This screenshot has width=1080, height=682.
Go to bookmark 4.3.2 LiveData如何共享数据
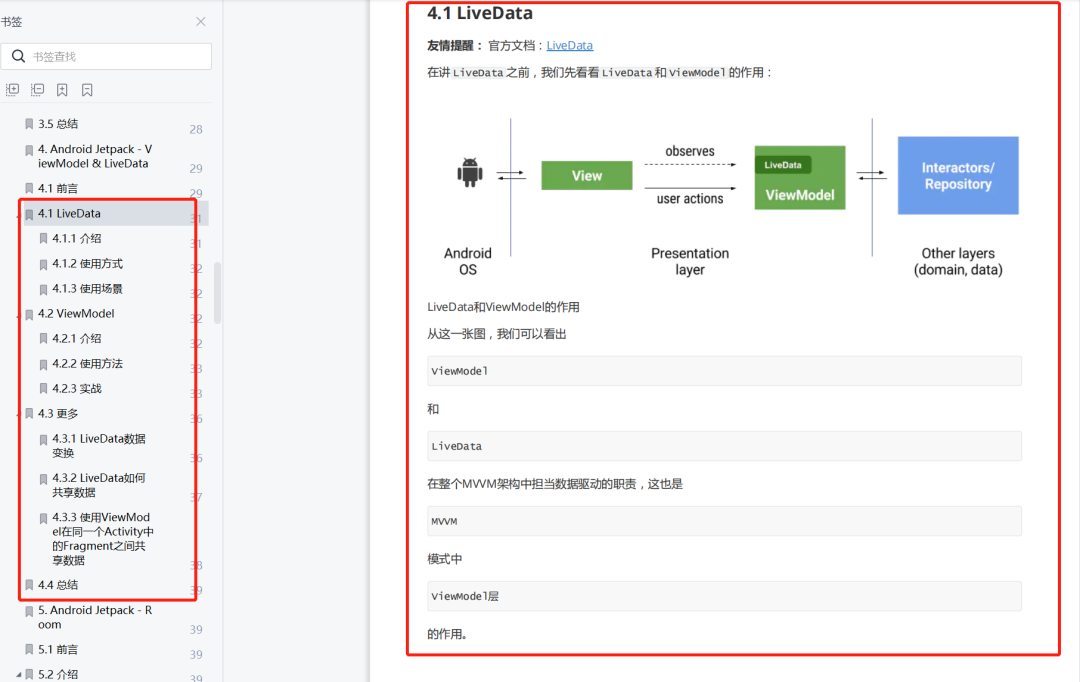(x=98, y=485)
